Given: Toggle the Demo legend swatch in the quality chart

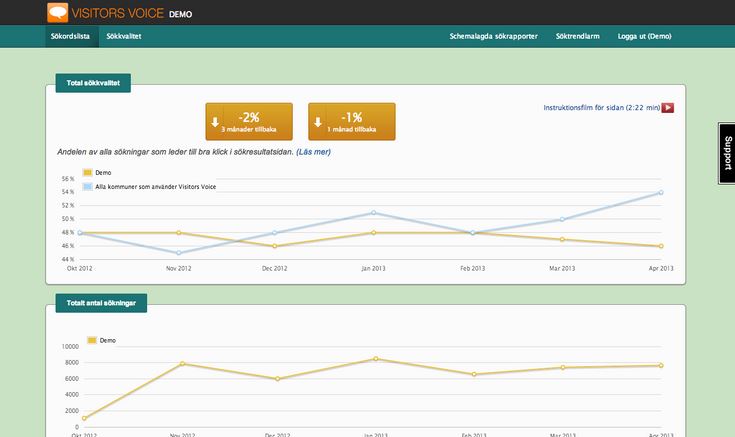Looking at the screenshot, I should pos(87,173).
